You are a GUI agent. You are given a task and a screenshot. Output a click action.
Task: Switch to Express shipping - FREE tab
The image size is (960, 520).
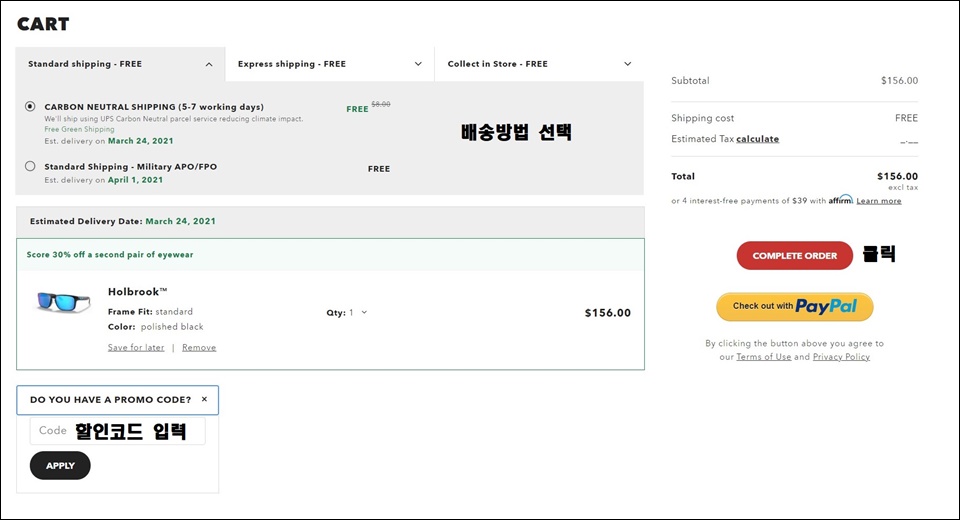click(x=330, y=64)
